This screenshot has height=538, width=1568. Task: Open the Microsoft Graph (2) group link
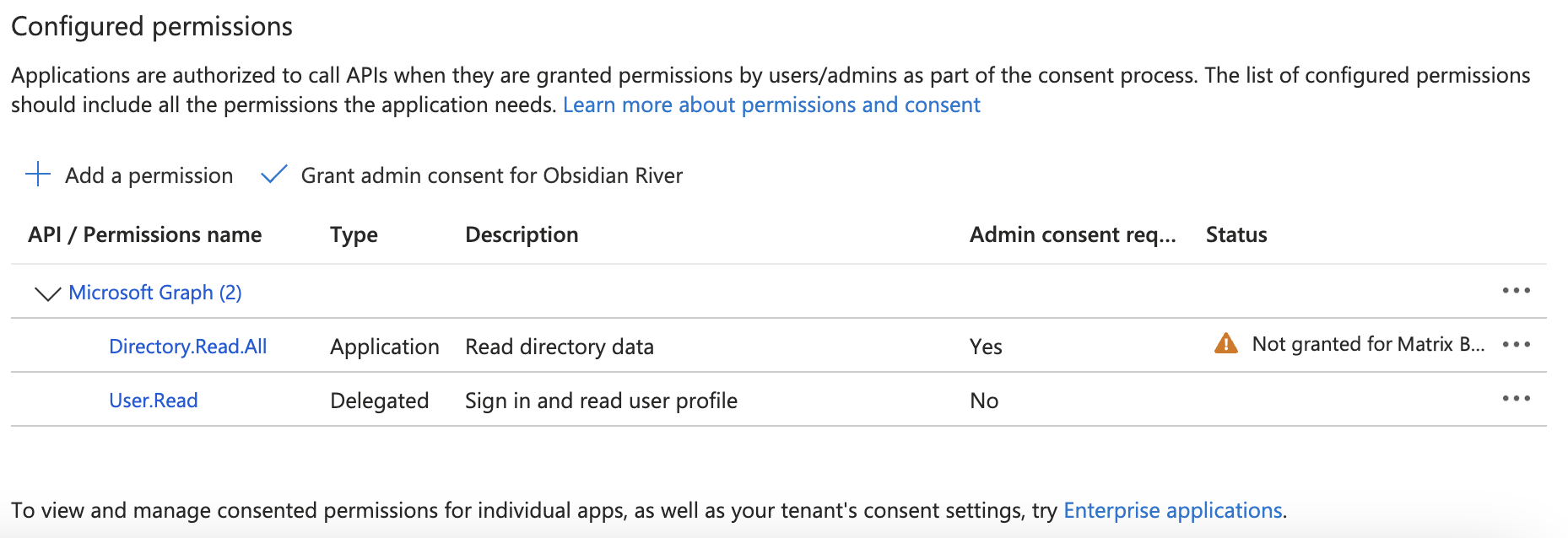click(155, 292)
